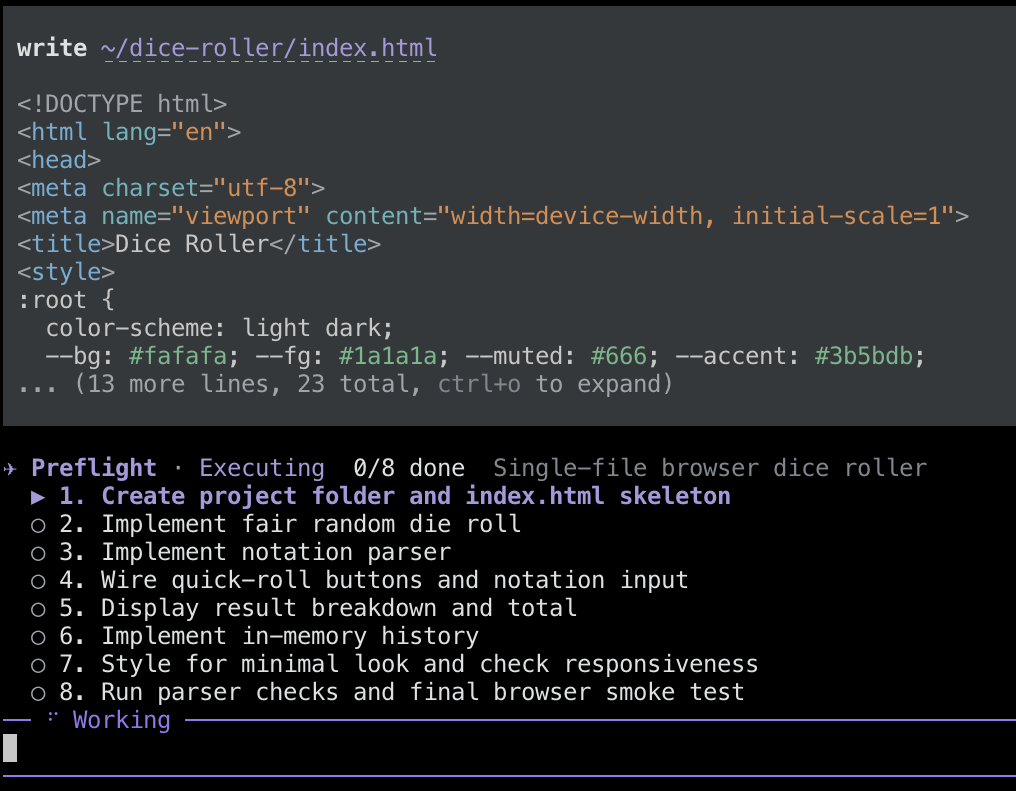Click the 'Executing' status text
Screen dimensions: 1016x791
tap(262, 468)
